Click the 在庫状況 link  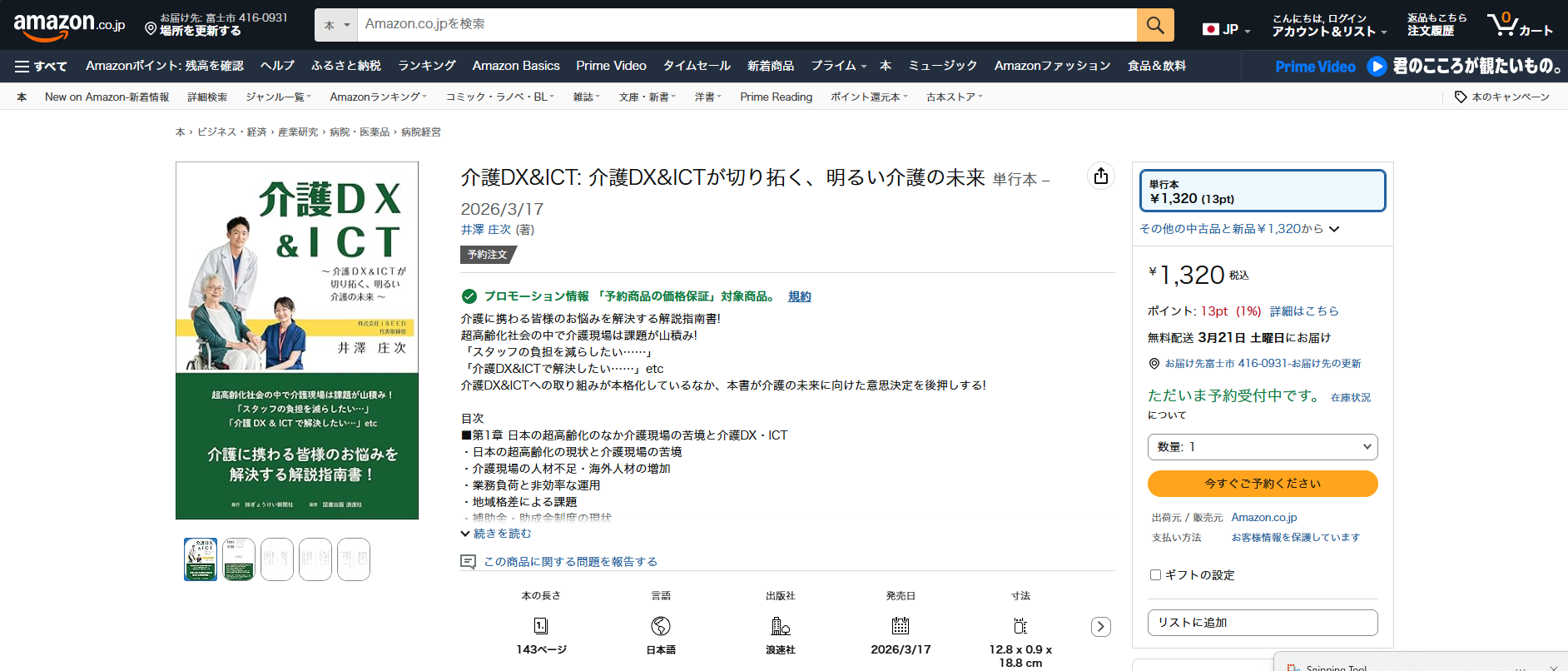[x=1351, y=398]
